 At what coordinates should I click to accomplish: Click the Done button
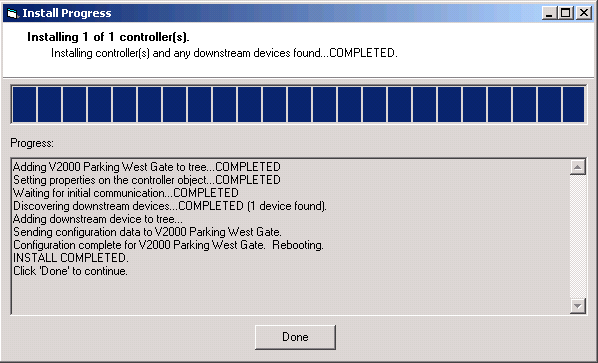coord(295,337)
